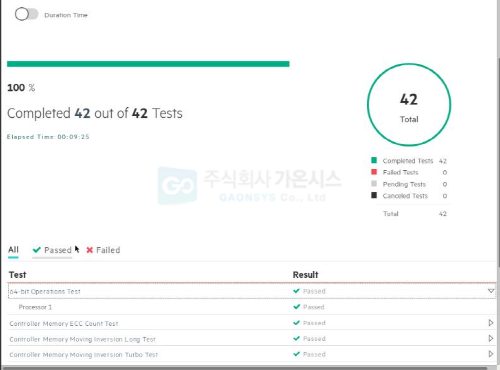Click the green progress bar

(148, 64)
